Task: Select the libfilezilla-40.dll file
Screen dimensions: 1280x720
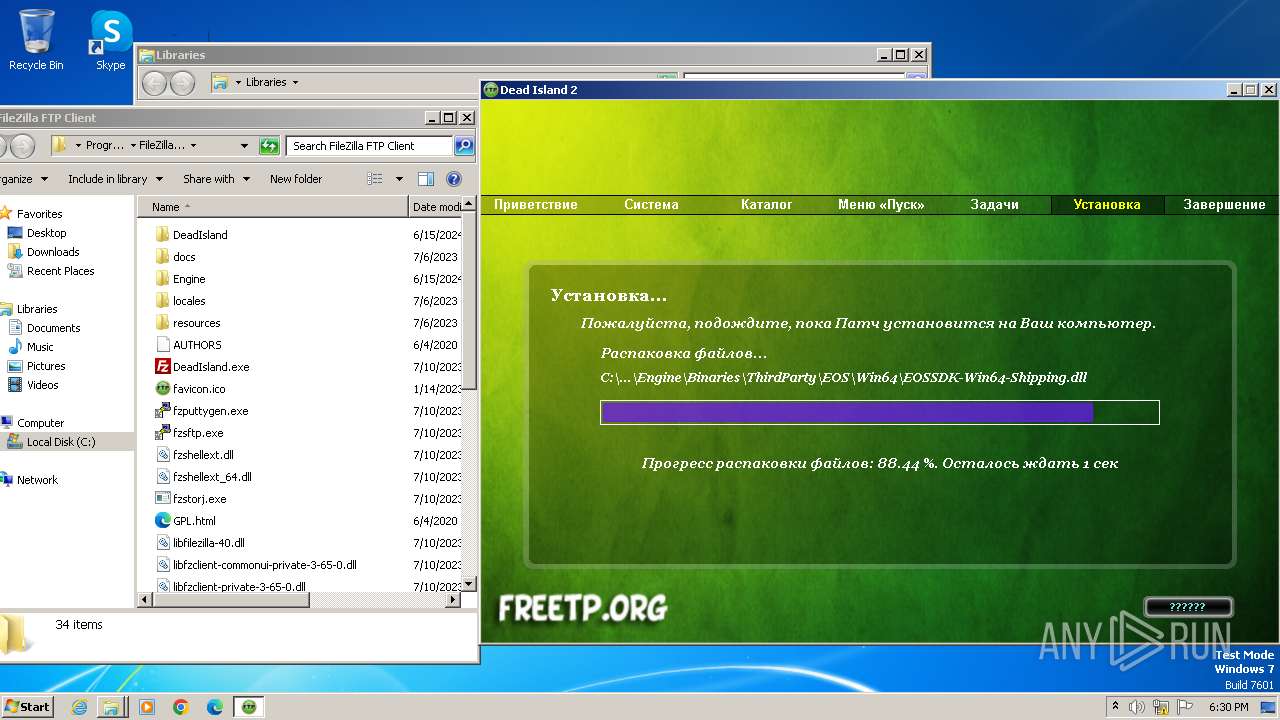Action: 200,543
